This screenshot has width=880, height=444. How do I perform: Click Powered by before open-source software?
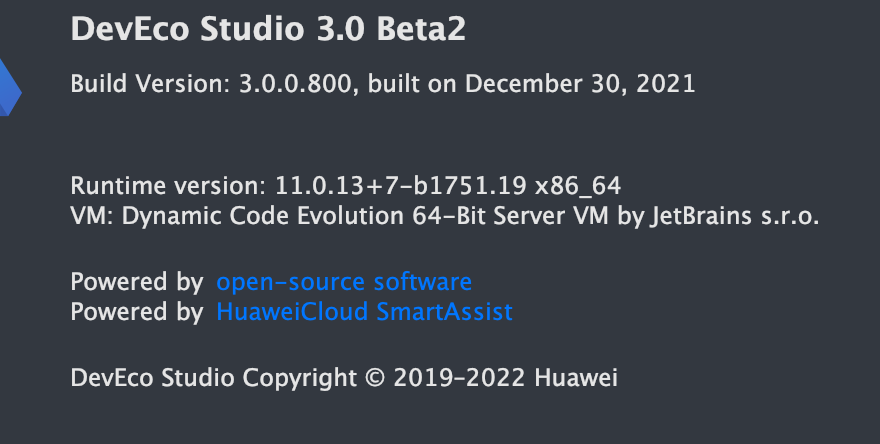[137, 281]
